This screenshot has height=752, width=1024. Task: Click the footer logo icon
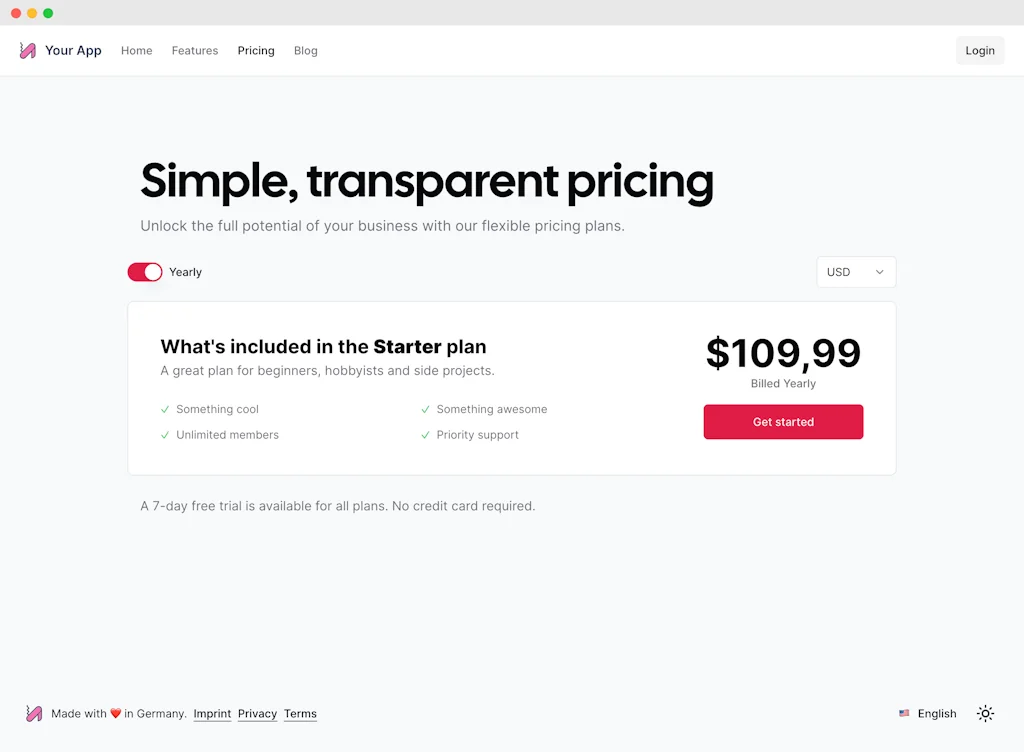pyautogui.click(x=33, y=713)
